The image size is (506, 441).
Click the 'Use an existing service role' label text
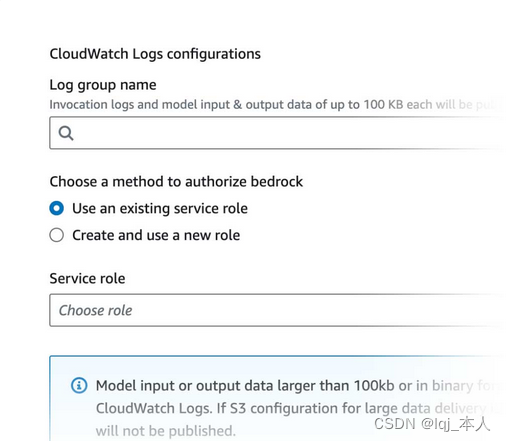[x=160, y=209]
